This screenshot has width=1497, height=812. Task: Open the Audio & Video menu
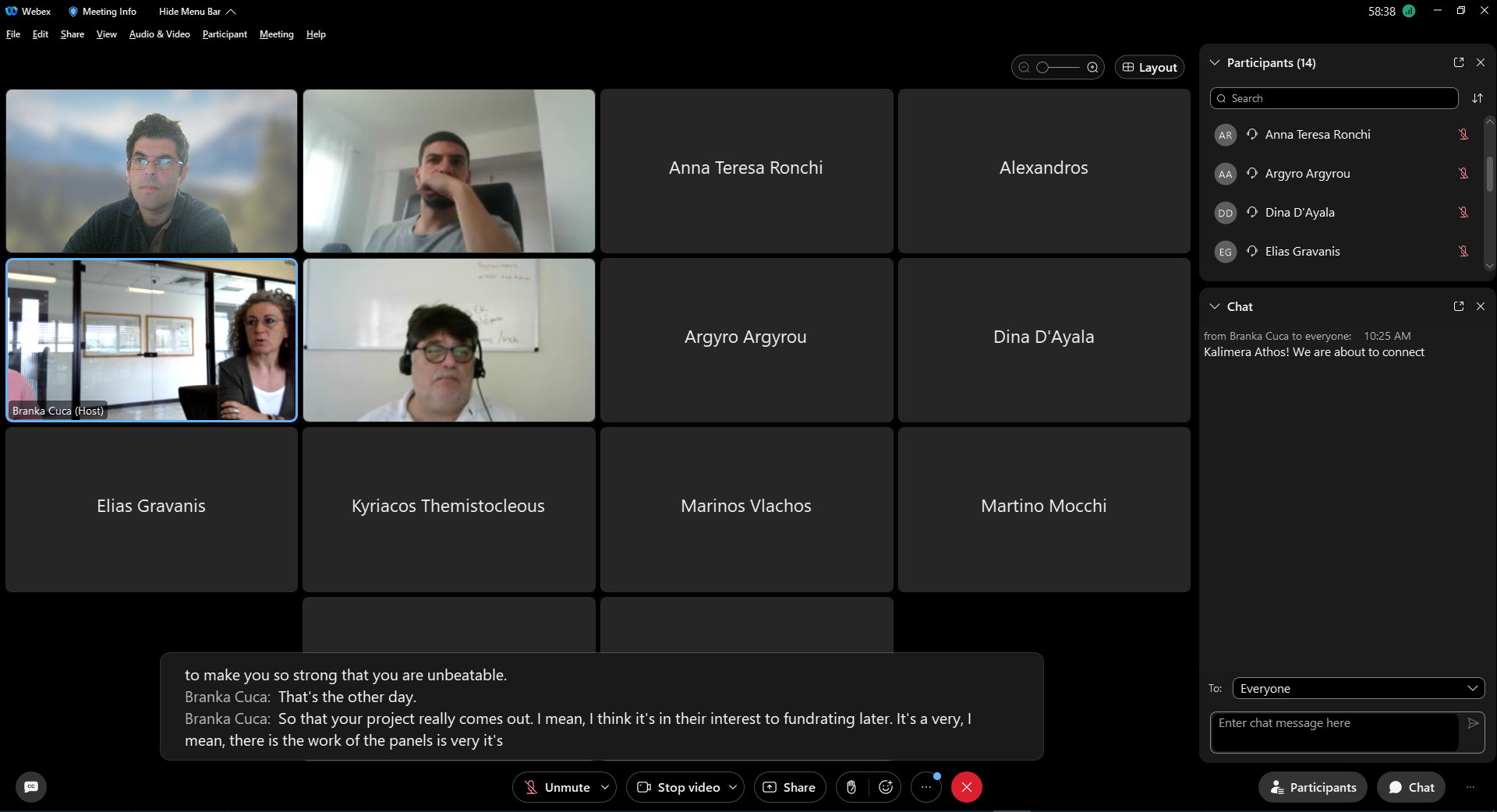pyautogui.click(x=159, y=34)
